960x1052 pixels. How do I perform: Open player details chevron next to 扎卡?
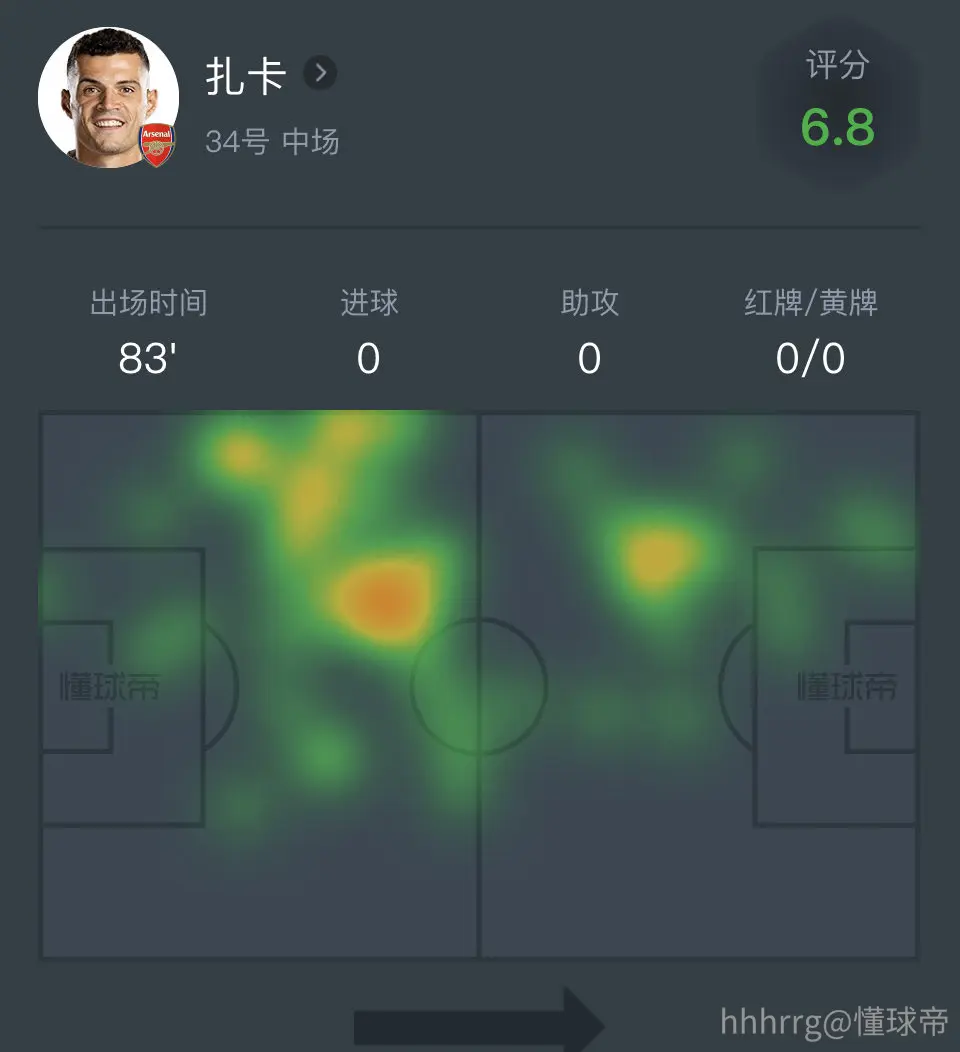(x=320, y=72)
